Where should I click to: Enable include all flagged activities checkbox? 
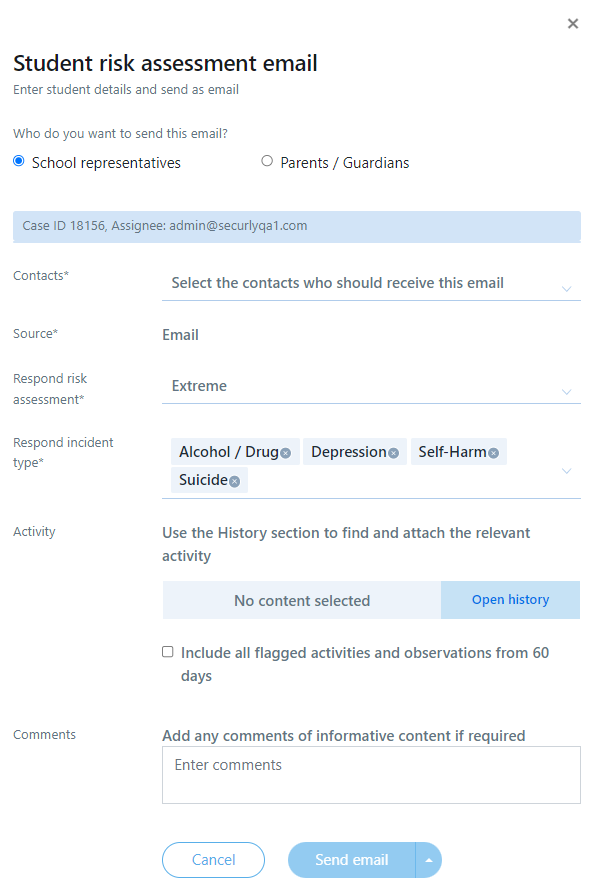tap(167, 651)
